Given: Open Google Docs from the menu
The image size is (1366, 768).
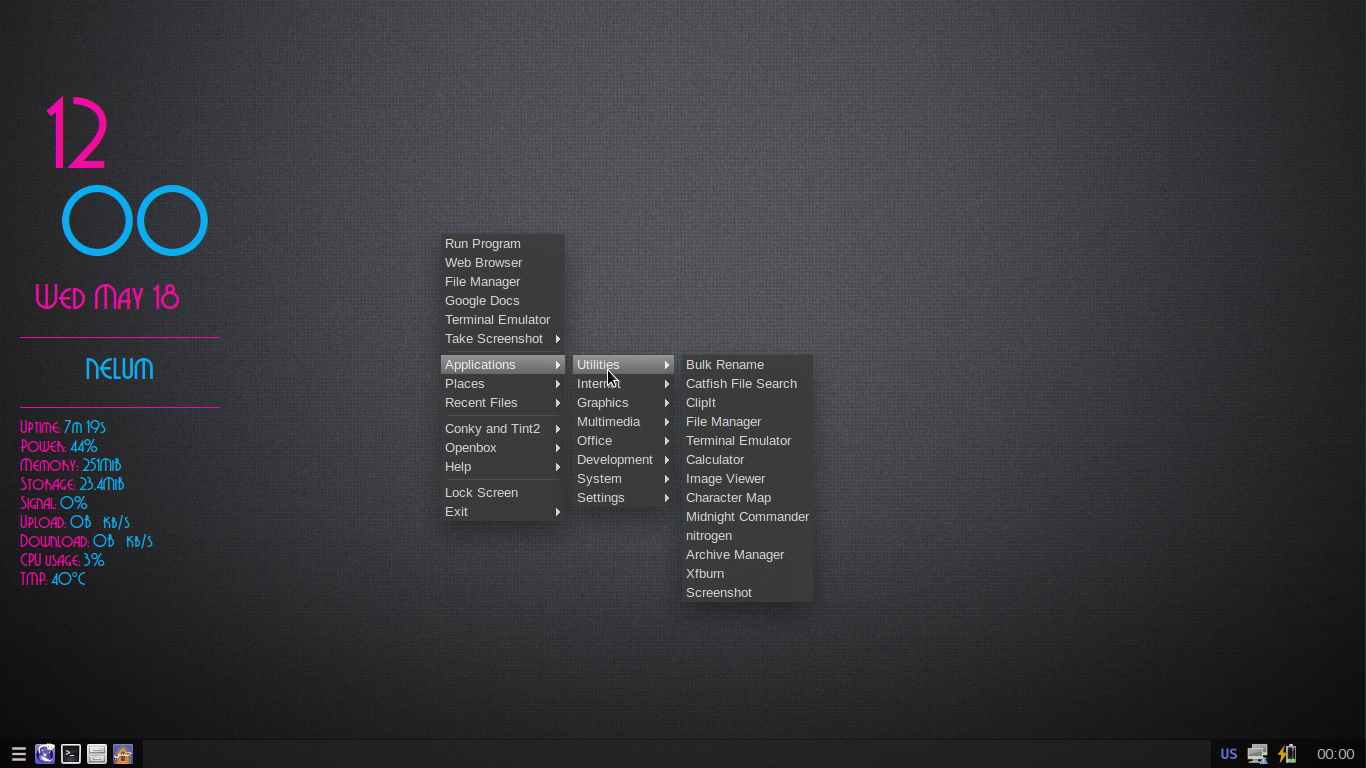Looking at the screenshot, I should tap(482, 301).
